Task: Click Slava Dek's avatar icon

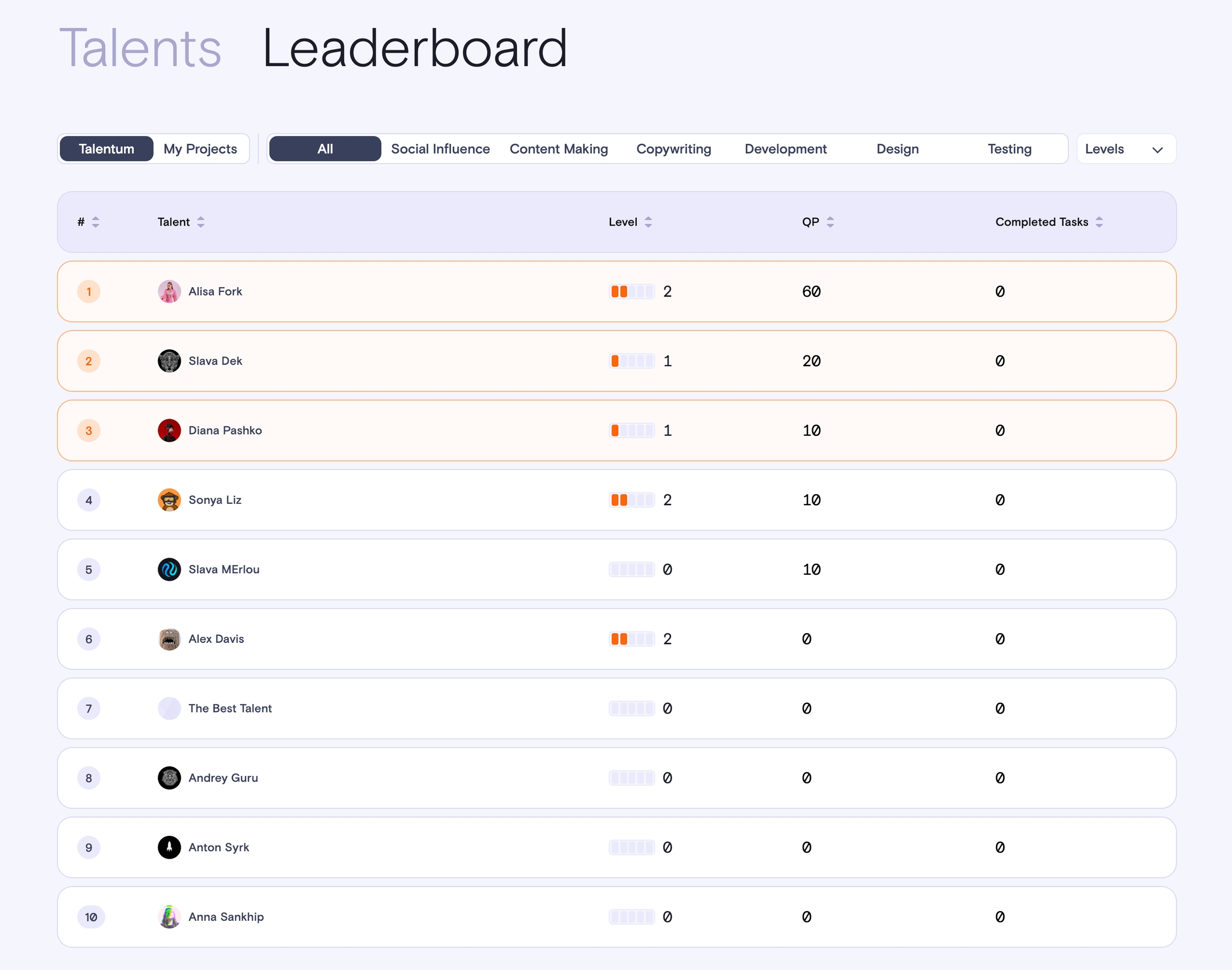Action: pos(169,360)
